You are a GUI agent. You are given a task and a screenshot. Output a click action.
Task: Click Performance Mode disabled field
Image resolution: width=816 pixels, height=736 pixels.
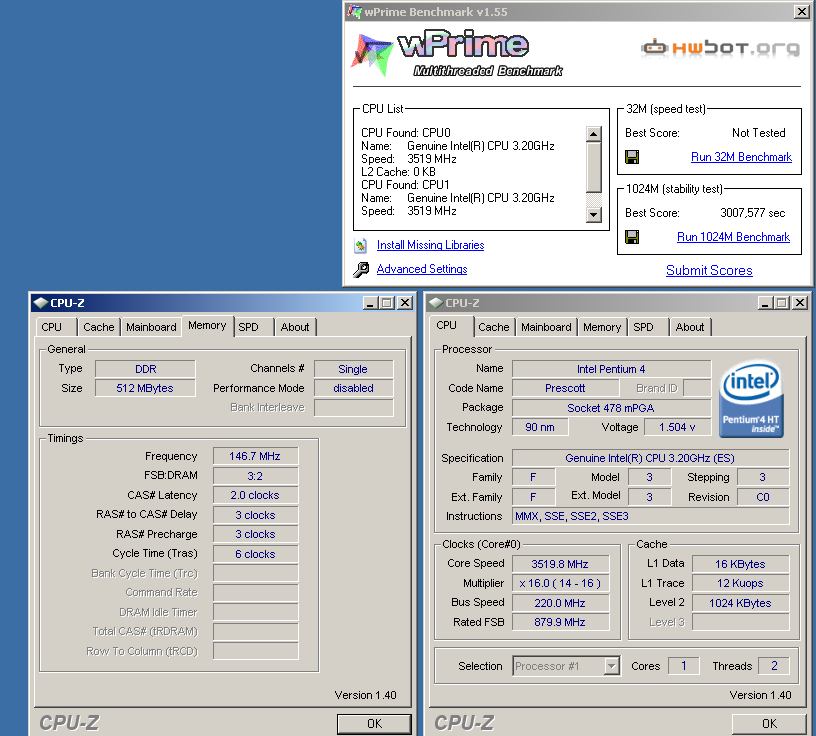click(353, 388)
